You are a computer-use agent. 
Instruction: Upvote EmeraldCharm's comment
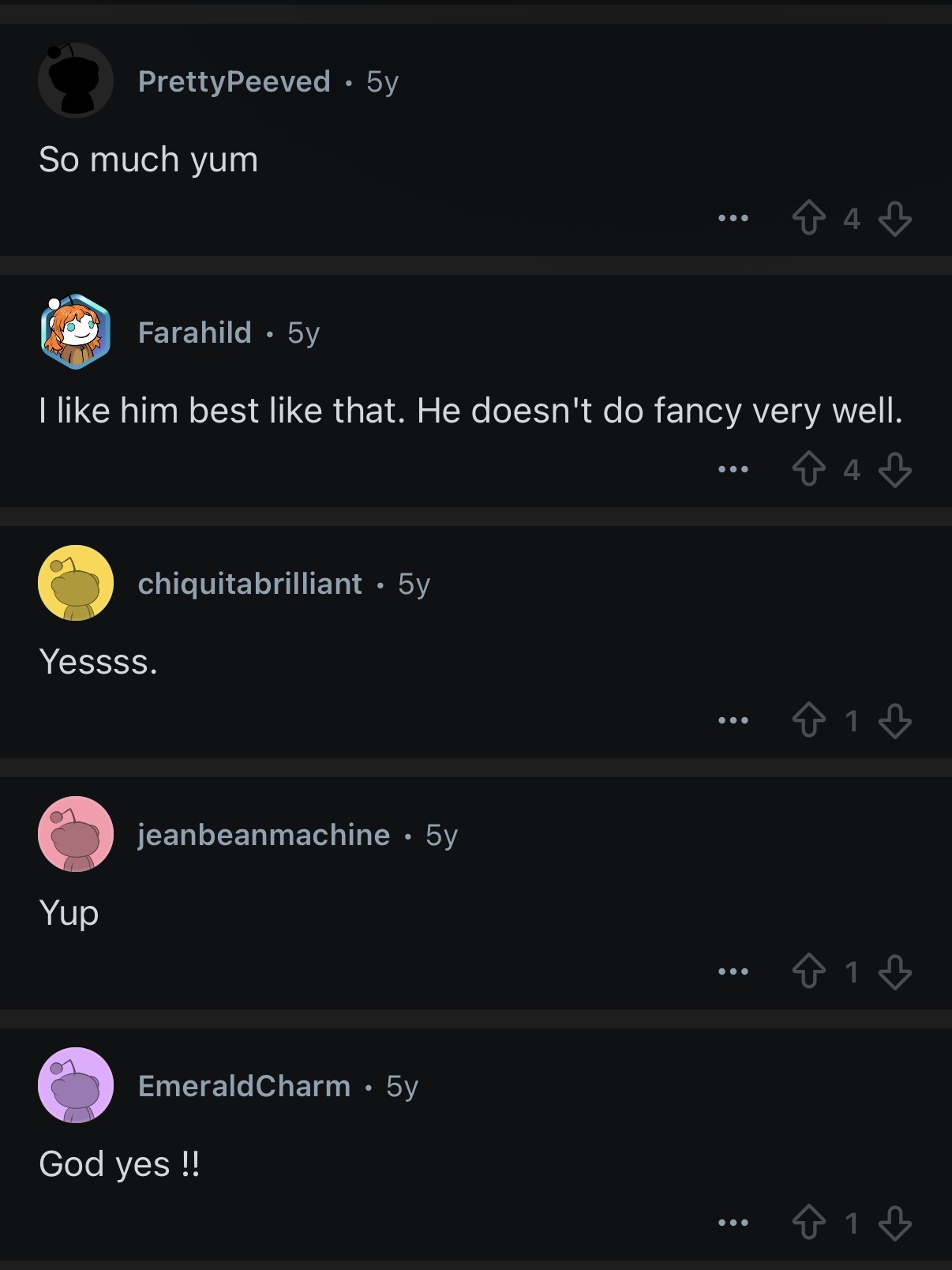coord(808,1223)
